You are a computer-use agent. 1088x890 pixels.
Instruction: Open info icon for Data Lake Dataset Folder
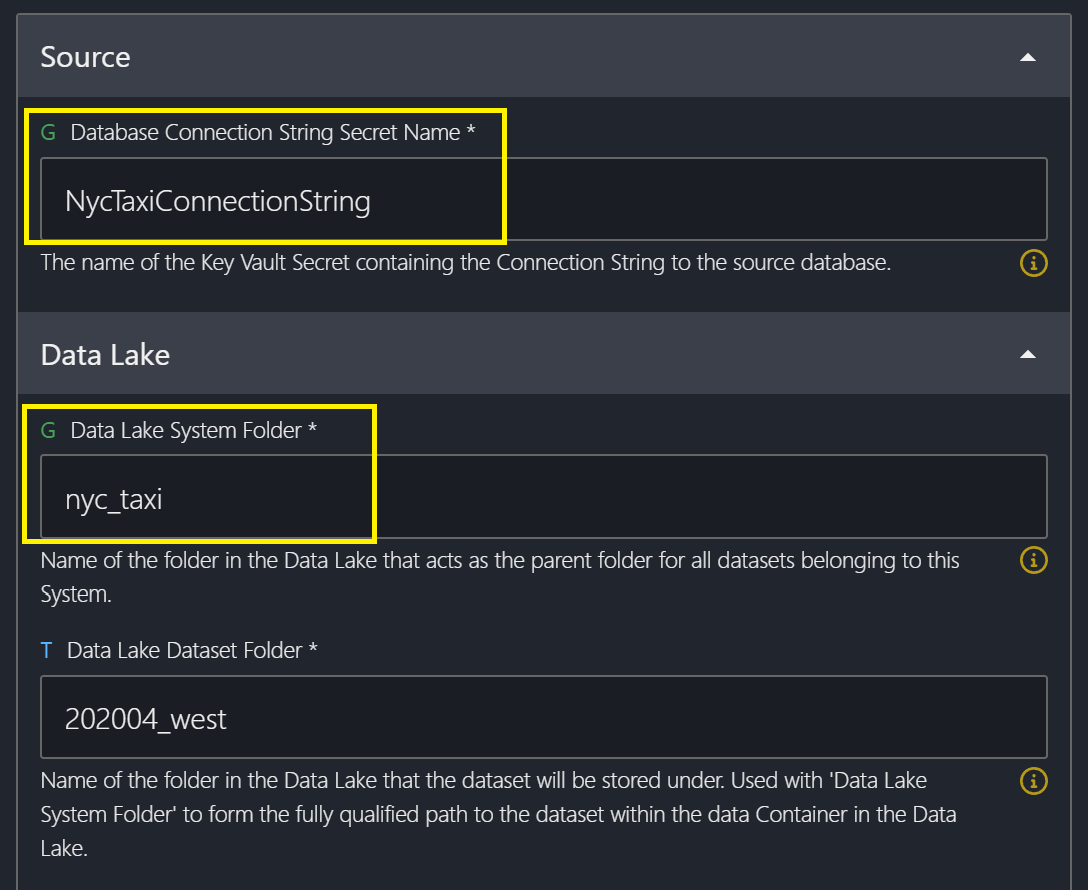tap(1033, 780)
